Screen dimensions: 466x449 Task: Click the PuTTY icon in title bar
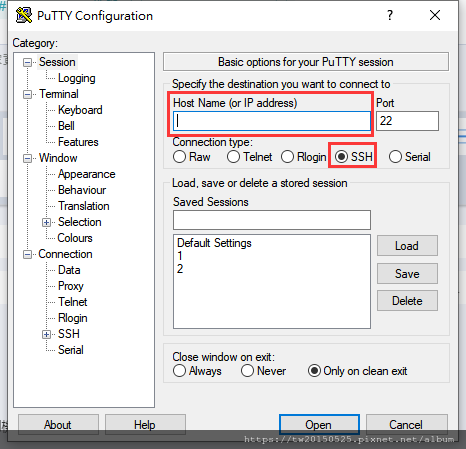pos(24,15)
